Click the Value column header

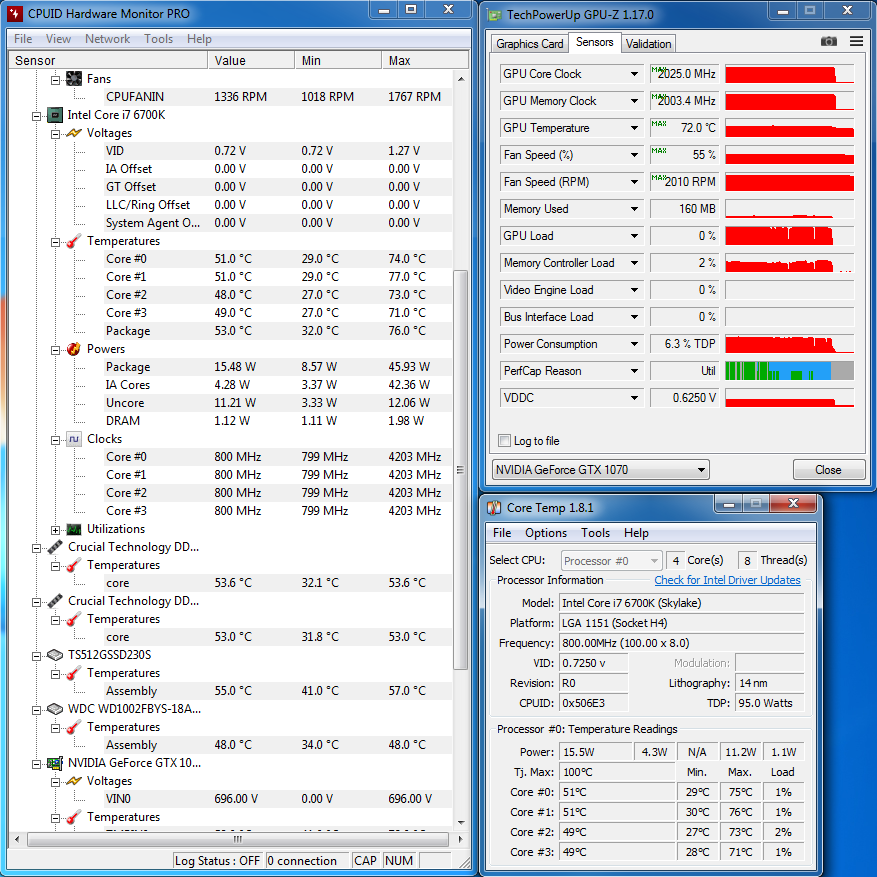pos(251,60)
